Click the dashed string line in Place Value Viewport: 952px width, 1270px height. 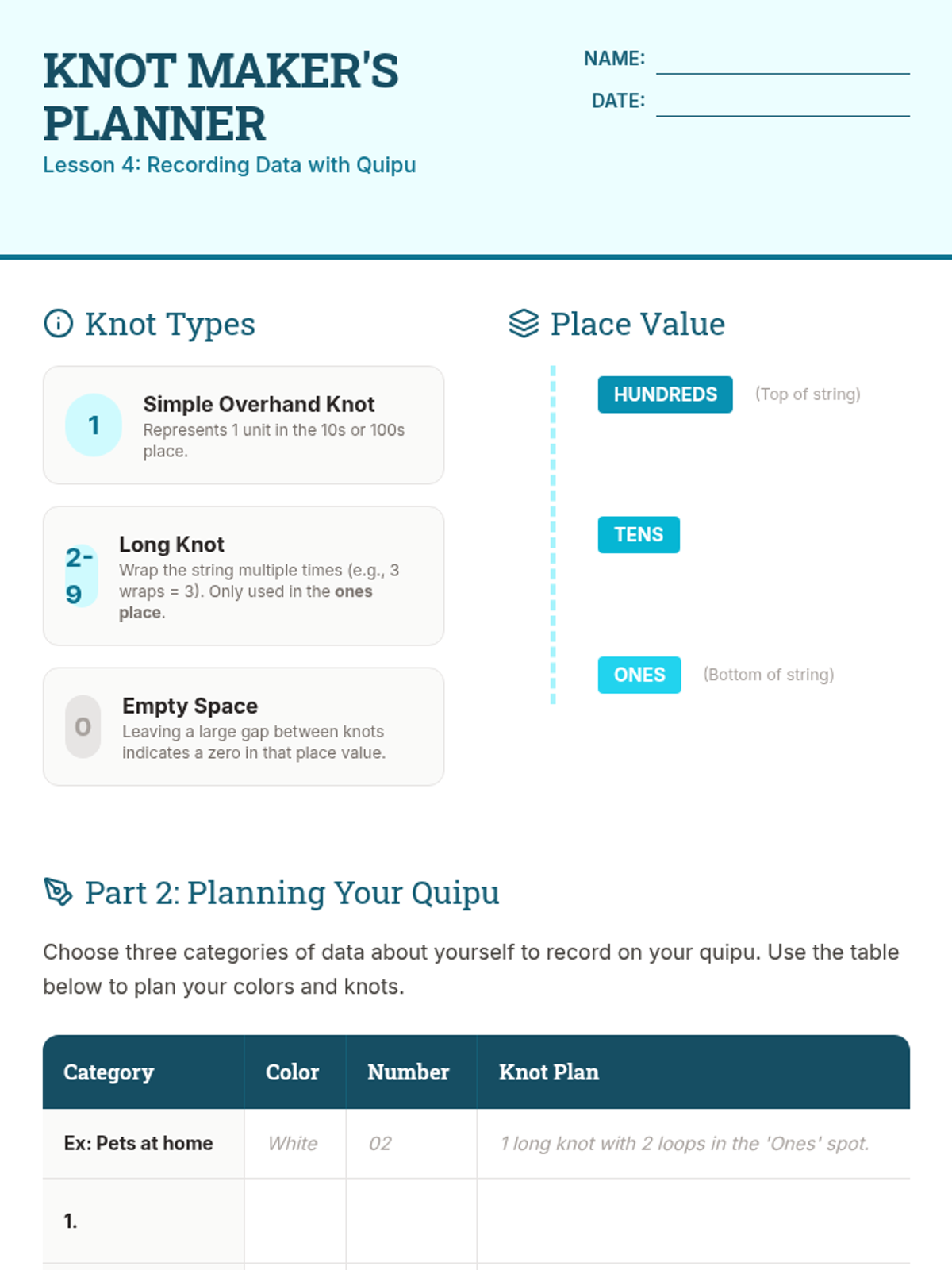click(x=553, y=535)
